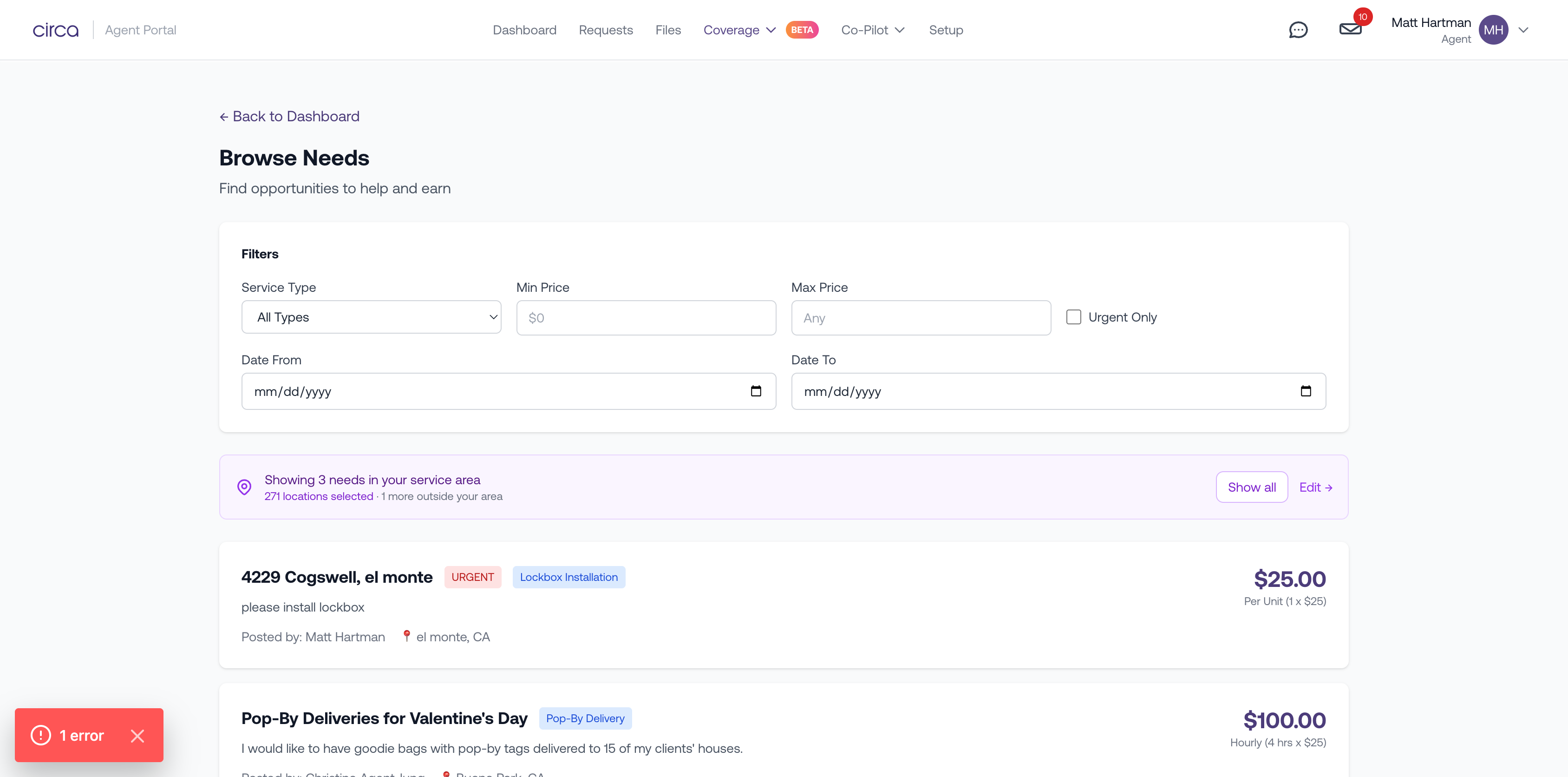The image size is (1568, 777).
Task: Click the Show all button
Action: point(1252,487)
